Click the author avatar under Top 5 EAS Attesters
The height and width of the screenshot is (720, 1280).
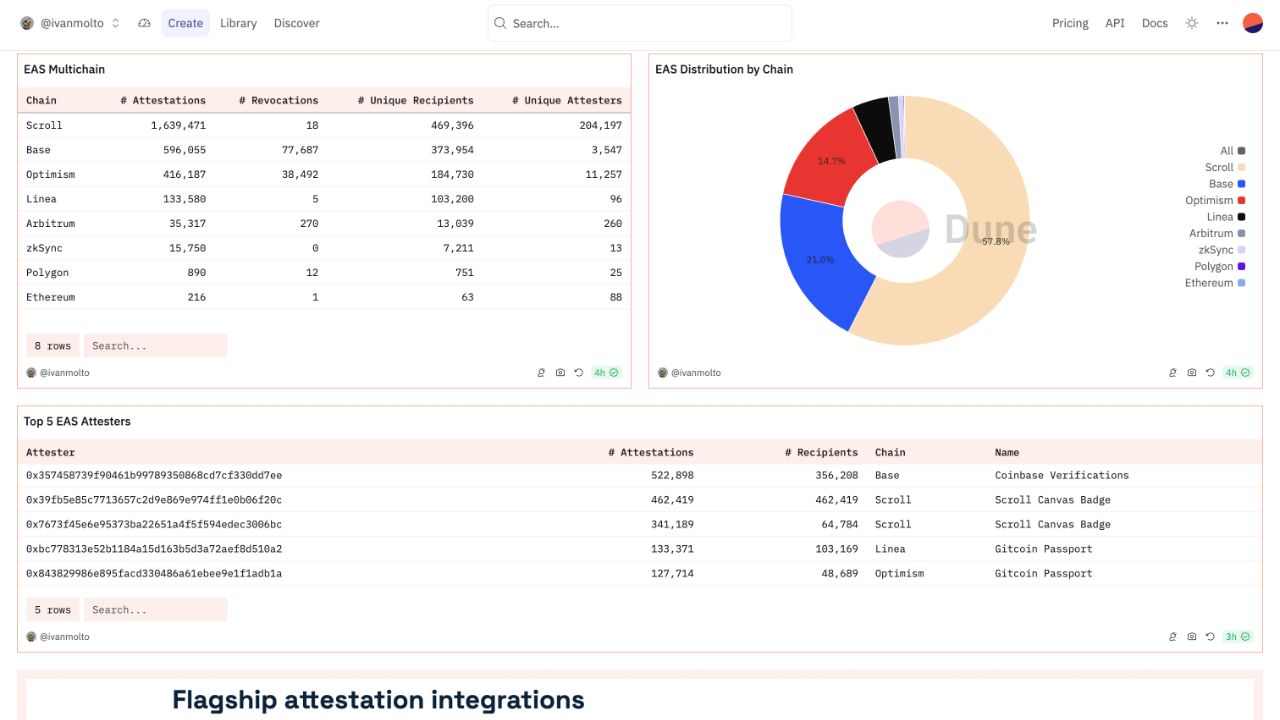[x=31, y=637]
